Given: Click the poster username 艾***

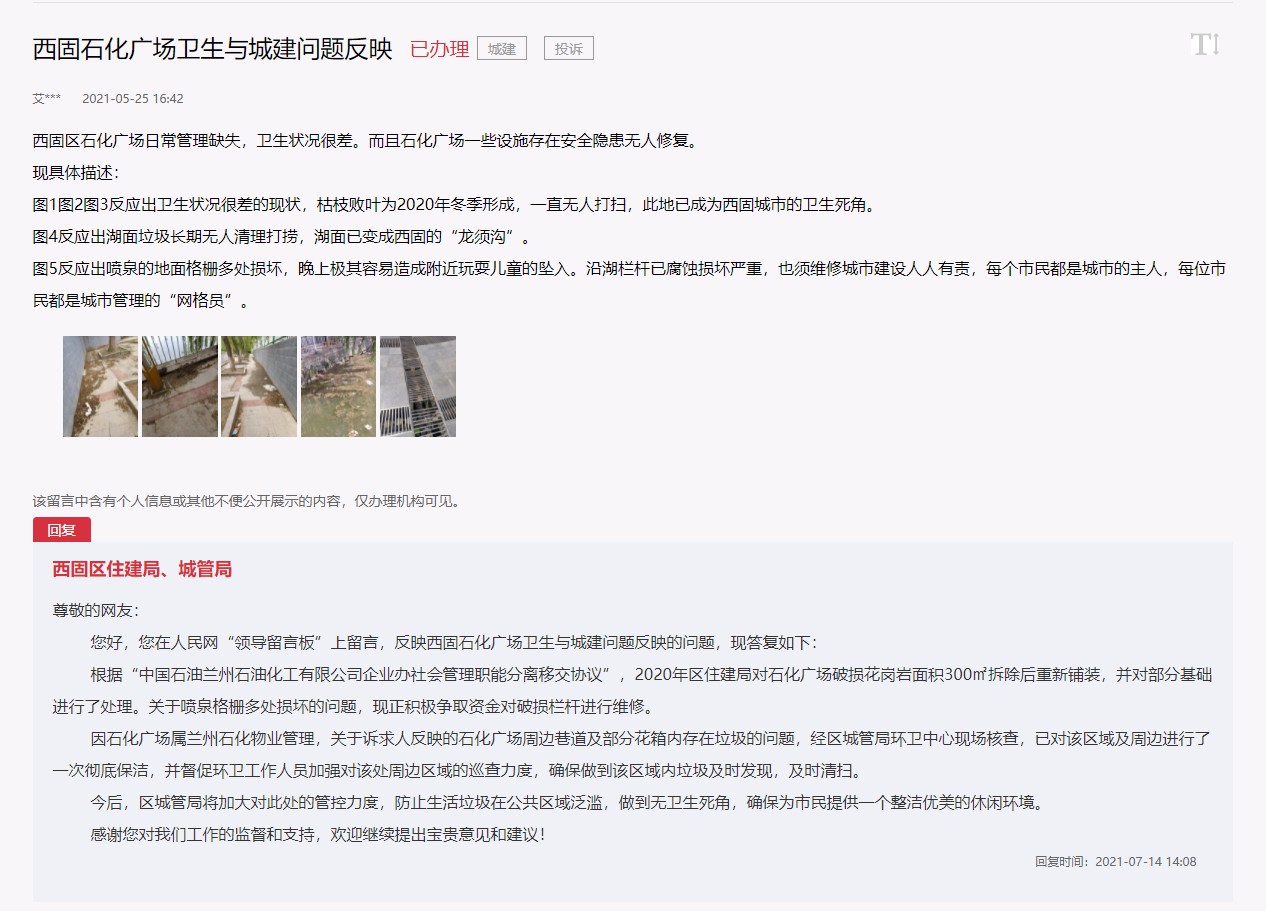Looking at the screenshot, I should 47,99.
